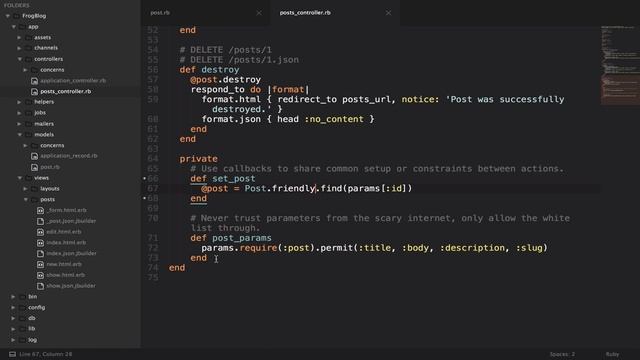Expand concerns folder arrow under controllers

pyautogui.click(x=25, y=70)
